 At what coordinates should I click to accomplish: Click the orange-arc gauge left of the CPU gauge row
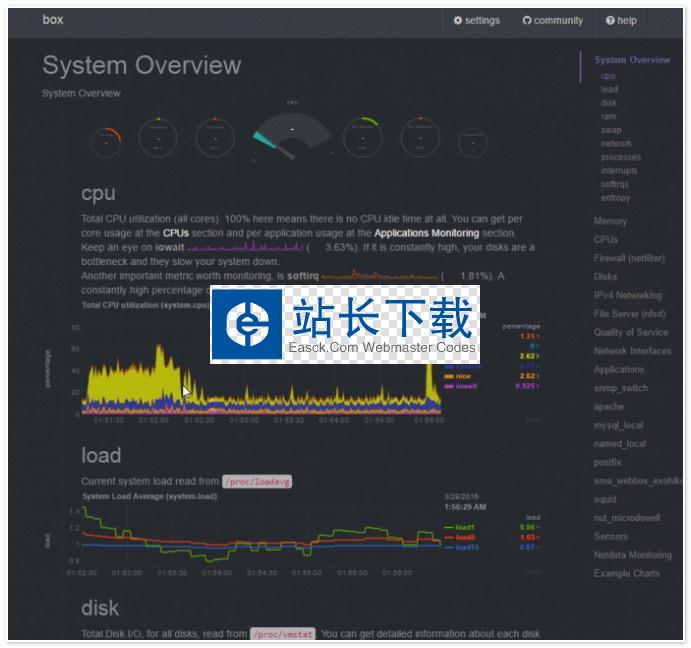(106, 142)
